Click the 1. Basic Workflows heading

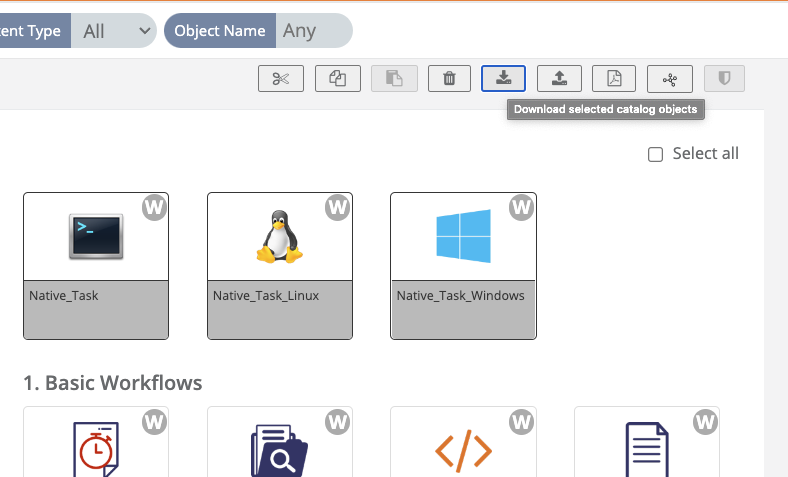pos(113,383)
